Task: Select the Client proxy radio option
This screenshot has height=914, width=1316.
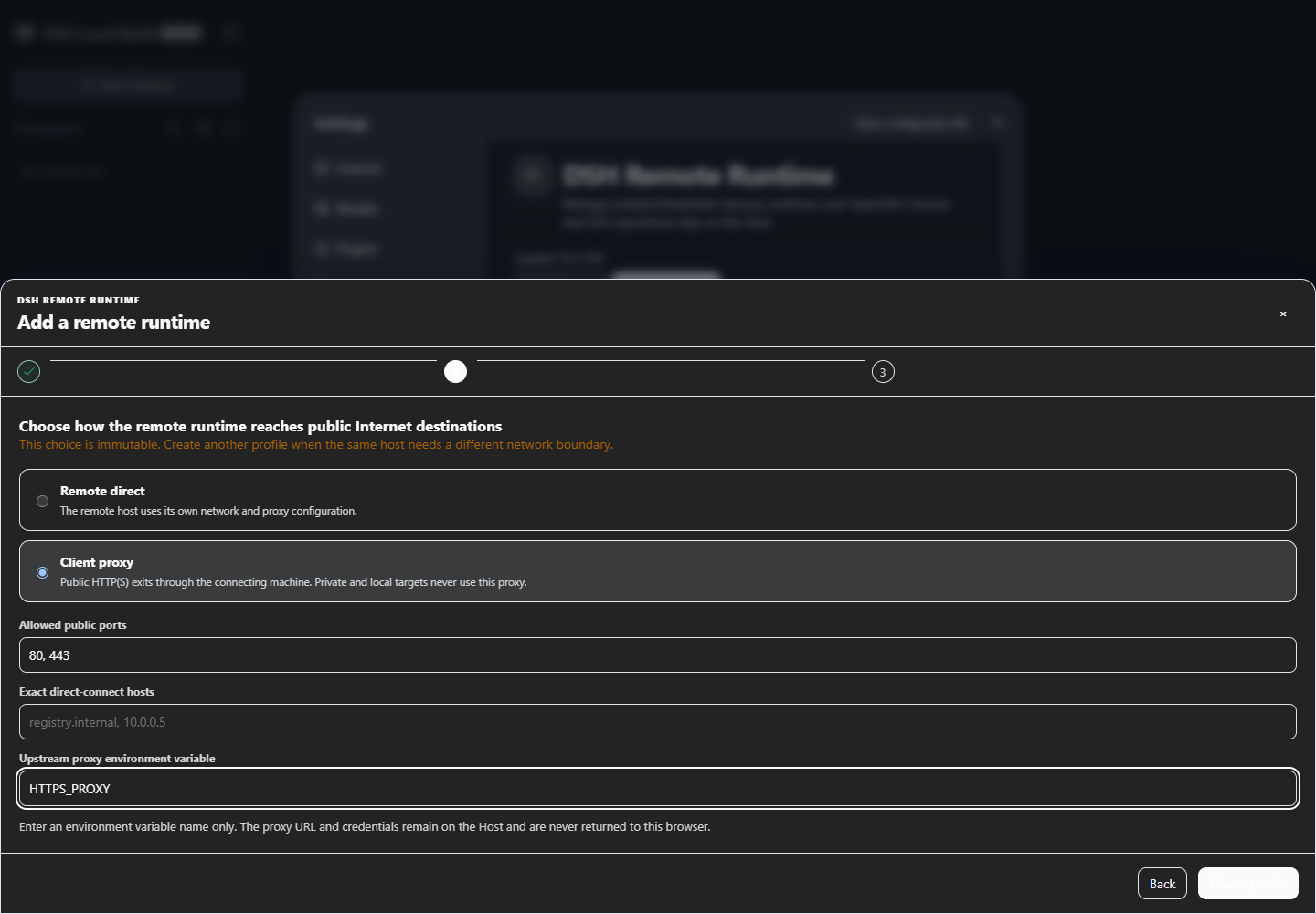Action: [x=42, y=572]
